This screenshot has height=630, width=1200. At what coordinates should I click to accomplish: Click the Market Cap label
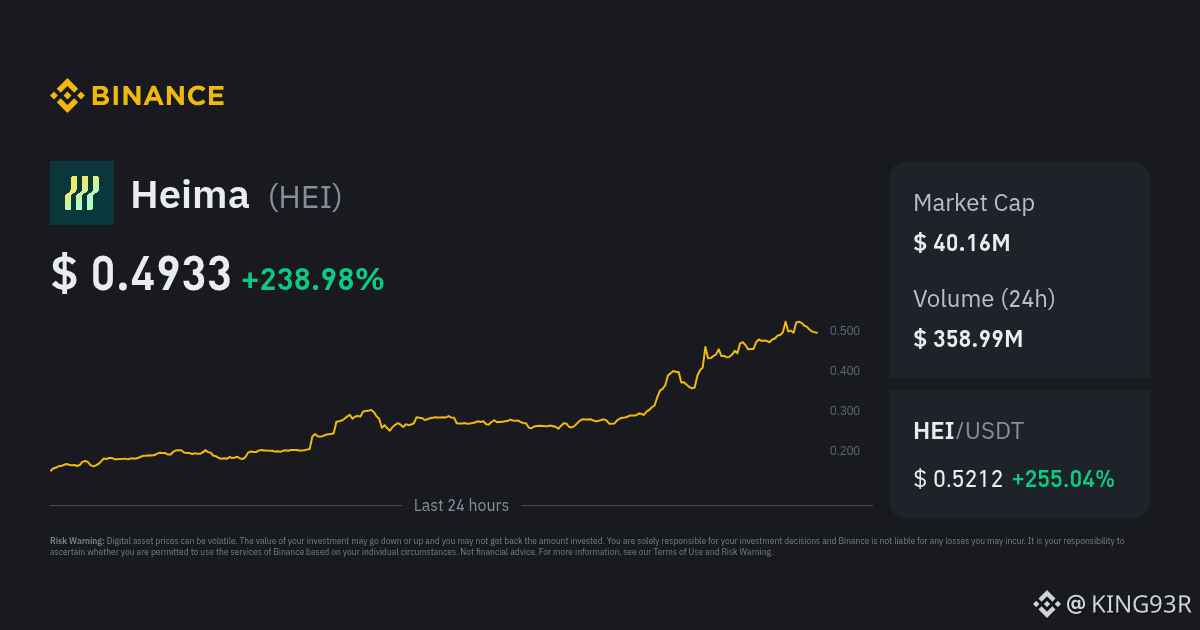(974, 203)
